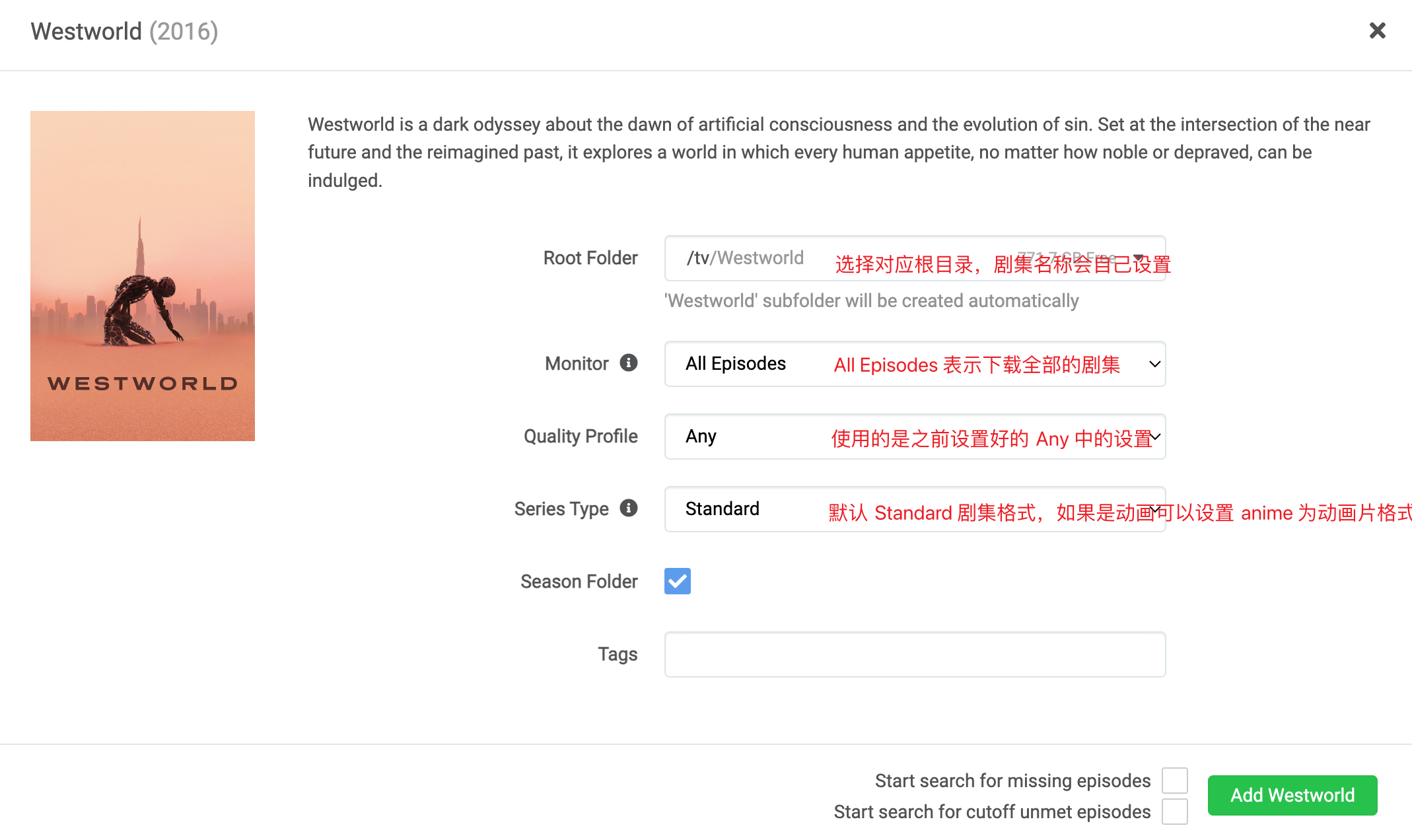1412x840 pixels.
Task: Click the Monitor info icon
Action: pyautogui.click(x=629, y=363)
